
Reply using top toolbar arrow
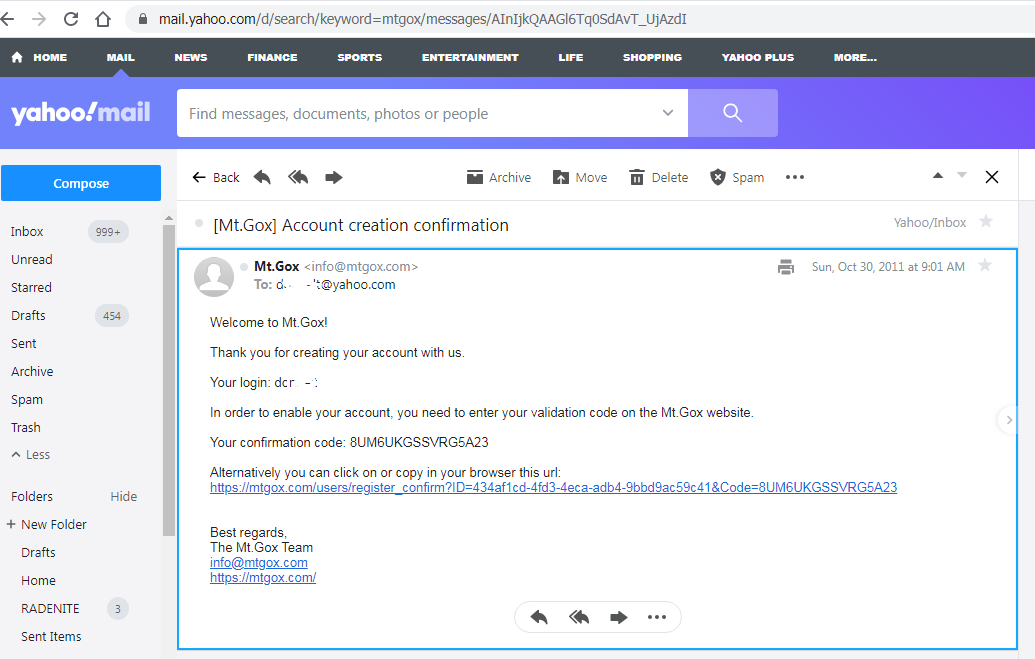[x=262, y=177]
